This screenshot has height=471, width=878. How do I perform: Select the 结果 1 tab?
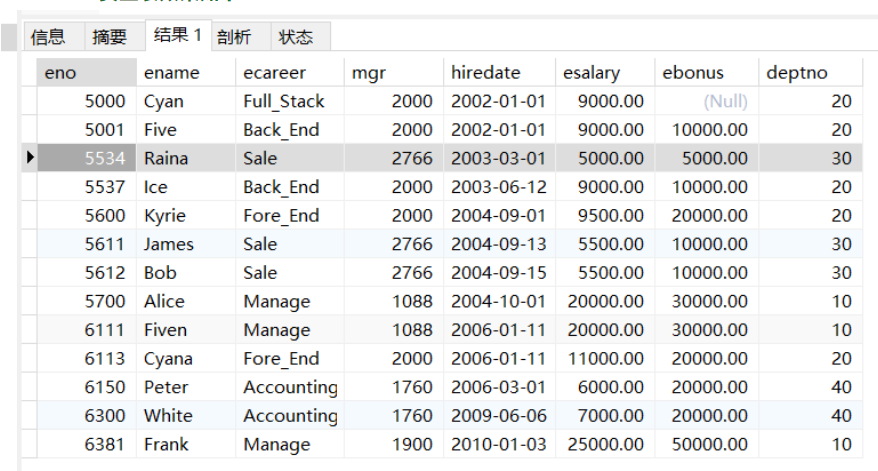pyautogui.click(x=177, y=35)
